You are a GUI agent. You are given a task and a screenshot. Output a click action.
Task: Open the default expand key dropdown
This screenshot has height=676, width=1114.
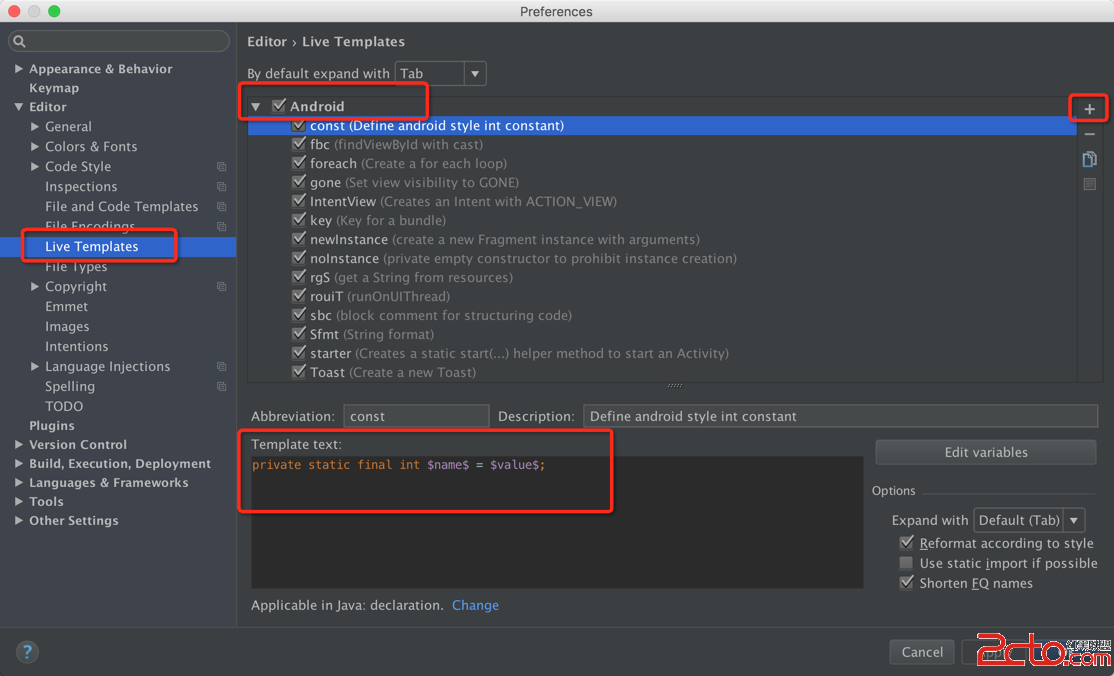[475, 73]
